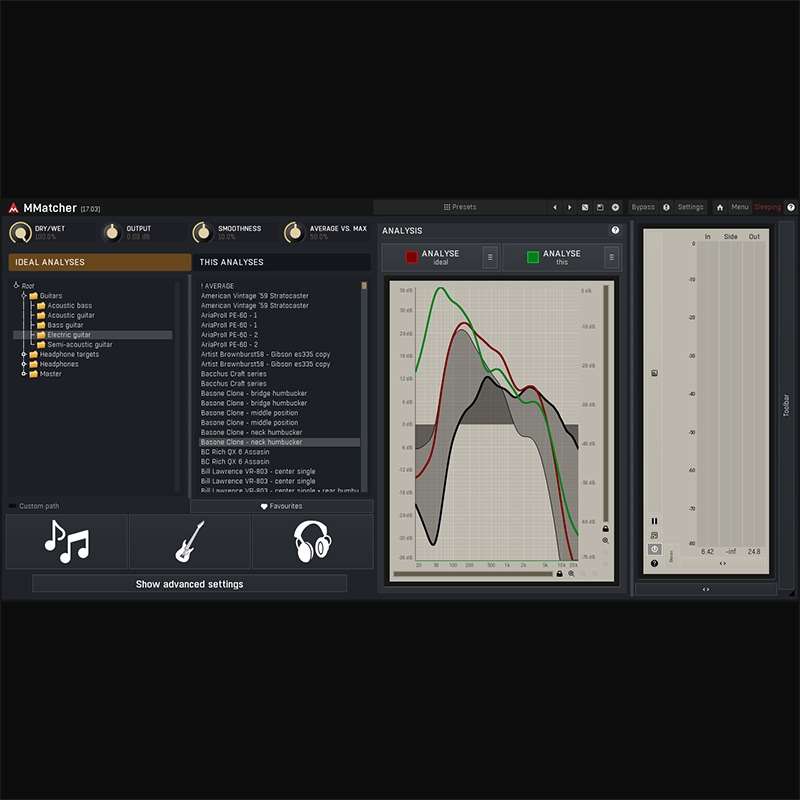
Task: Click the exclamation icon next to Bypass
Action: point(666,207)
